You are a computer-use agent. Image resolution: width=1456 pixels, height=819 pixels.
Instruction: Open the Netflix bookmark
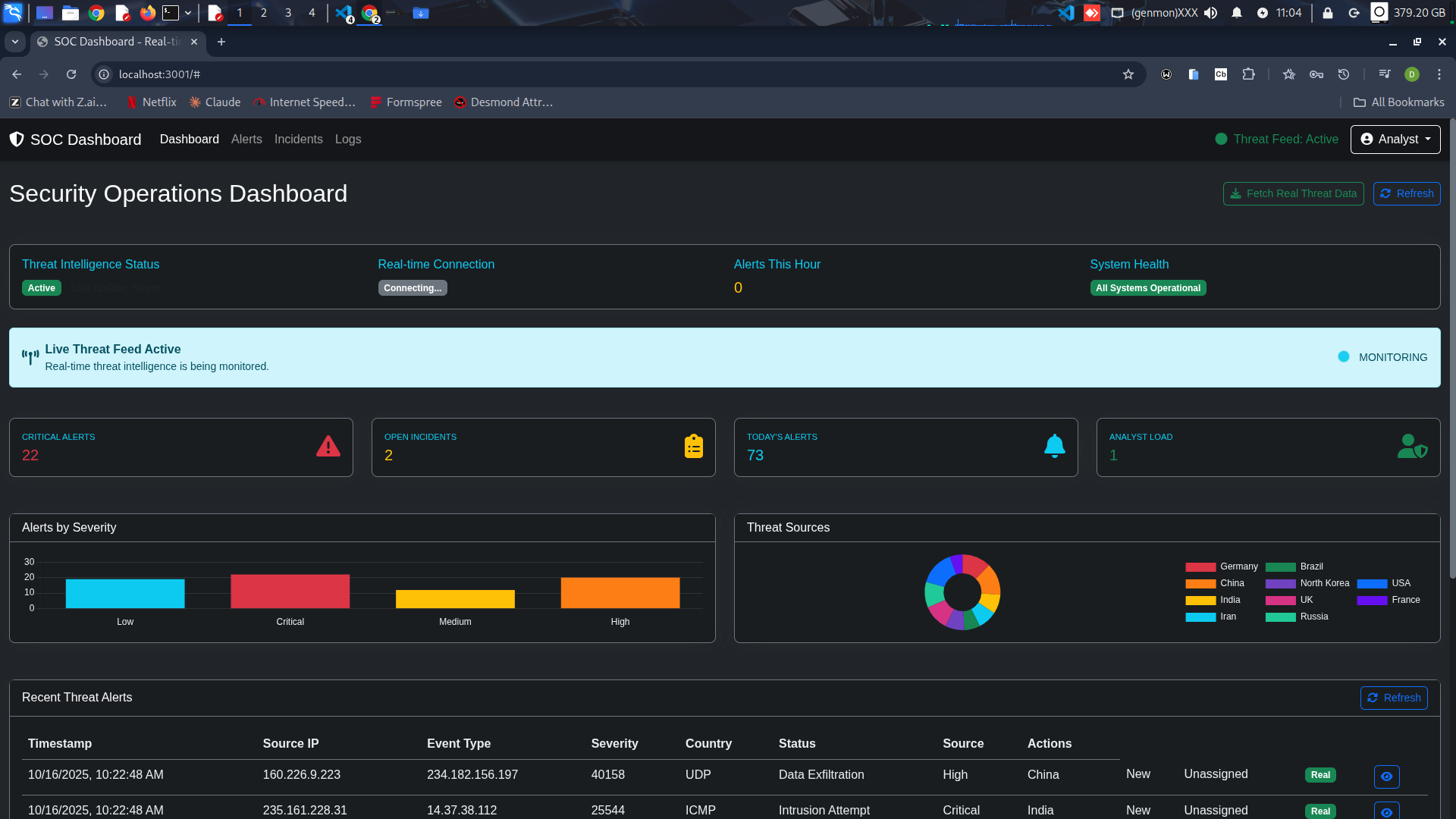[152, 102]
